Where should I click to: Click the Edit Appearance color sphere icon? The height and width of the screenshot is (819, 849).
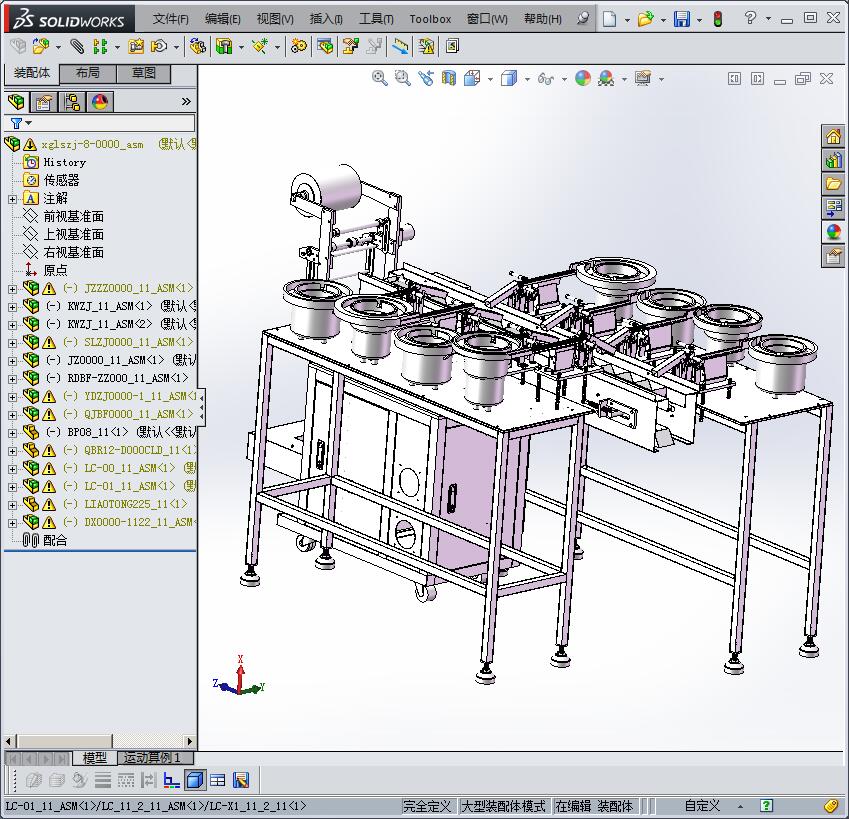pyautogui.click(x=582, y=78)
